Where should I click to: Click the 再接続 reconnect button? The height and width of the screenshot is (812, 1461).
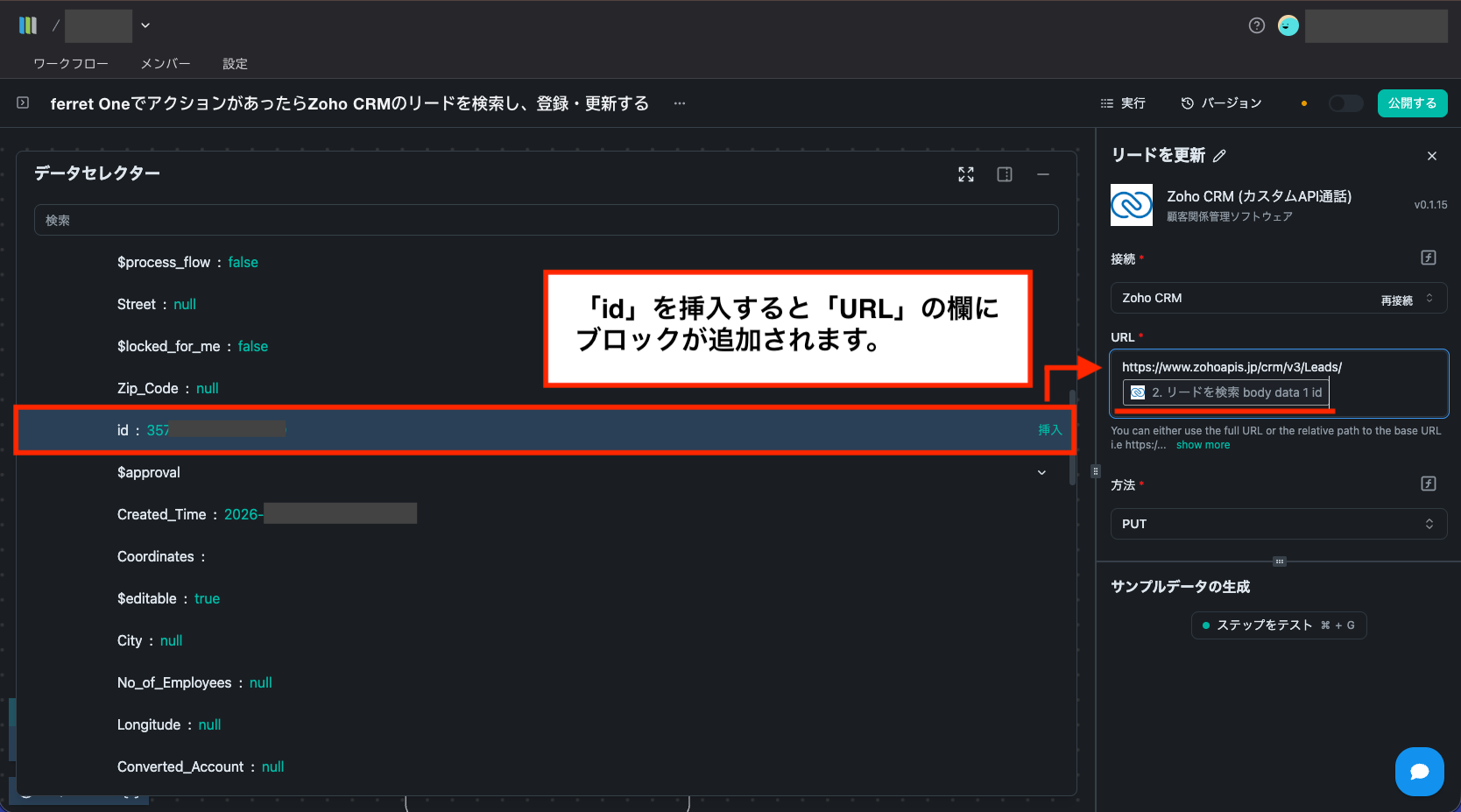pyautogui.click(x=1397, y=300)
